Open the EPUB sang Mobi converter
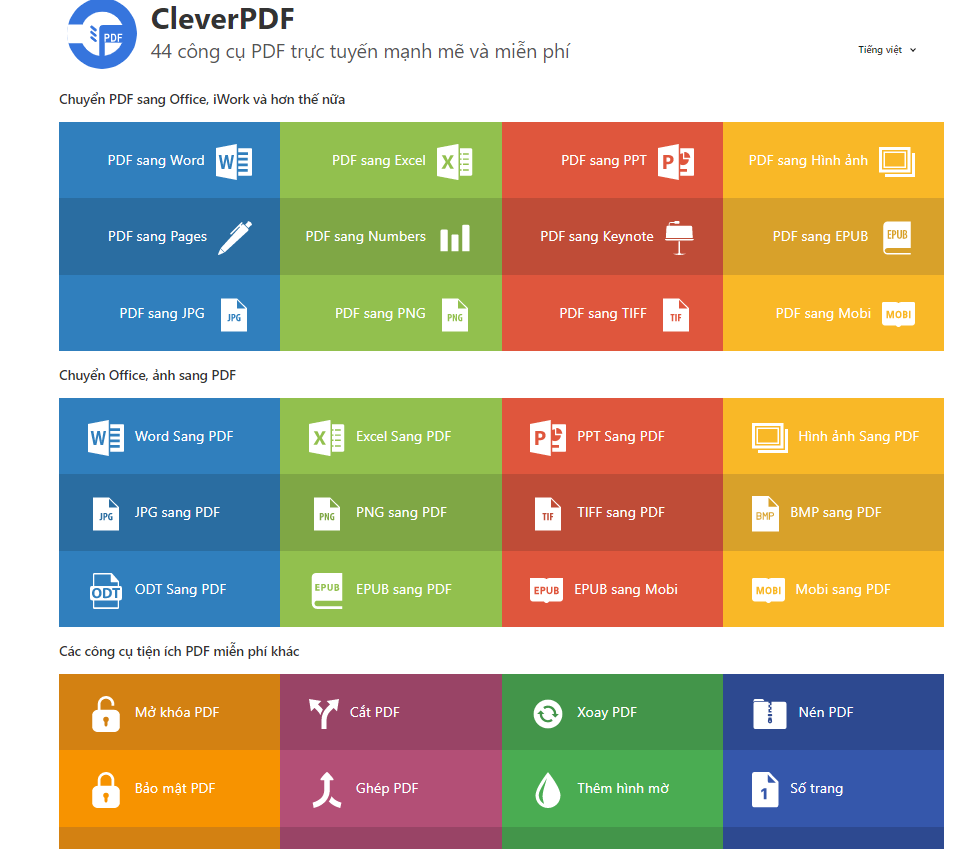 point(612,590)
